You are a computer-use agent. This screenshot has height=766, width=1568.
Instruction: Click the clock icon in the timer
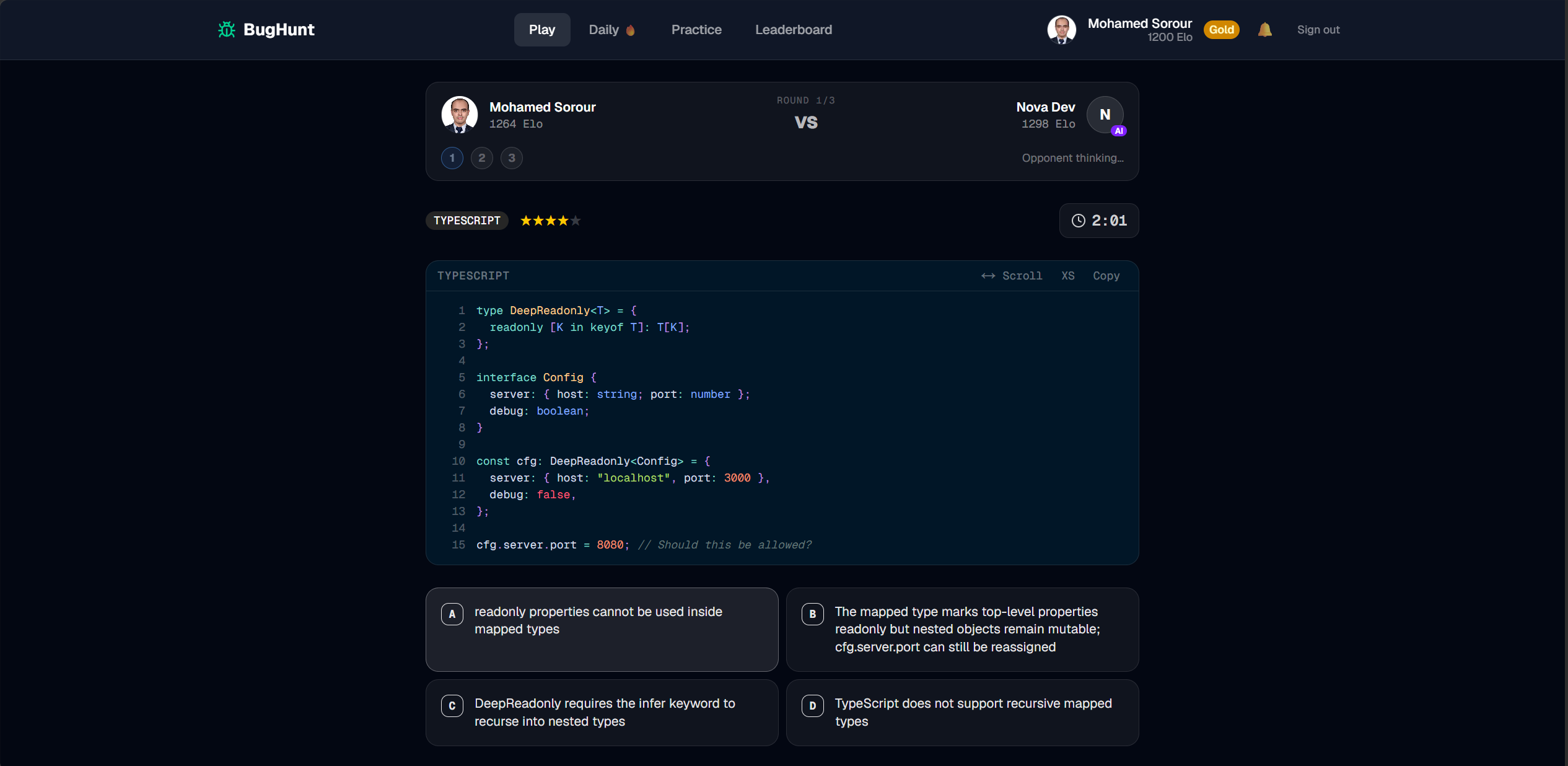coord(1078,221)
